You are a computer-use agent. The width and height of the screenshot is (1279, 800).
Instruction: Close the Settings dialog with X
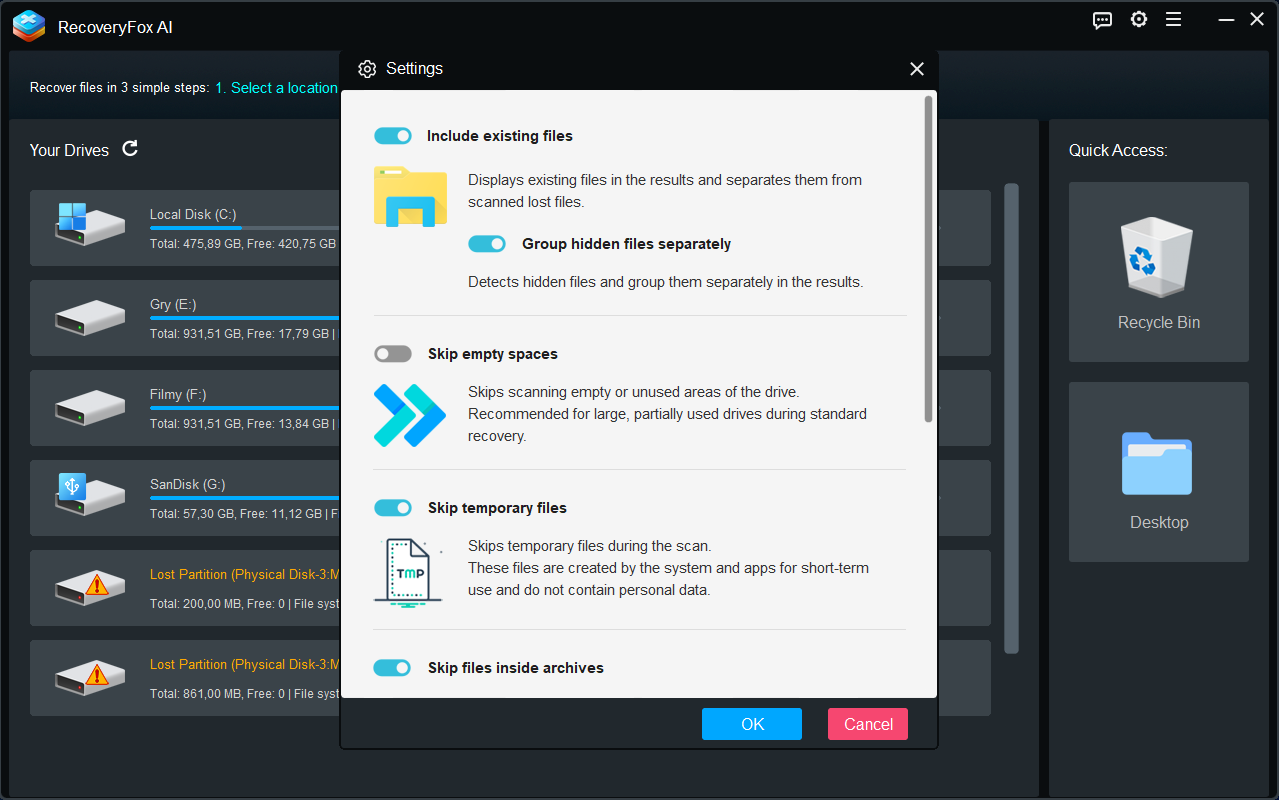917,69
